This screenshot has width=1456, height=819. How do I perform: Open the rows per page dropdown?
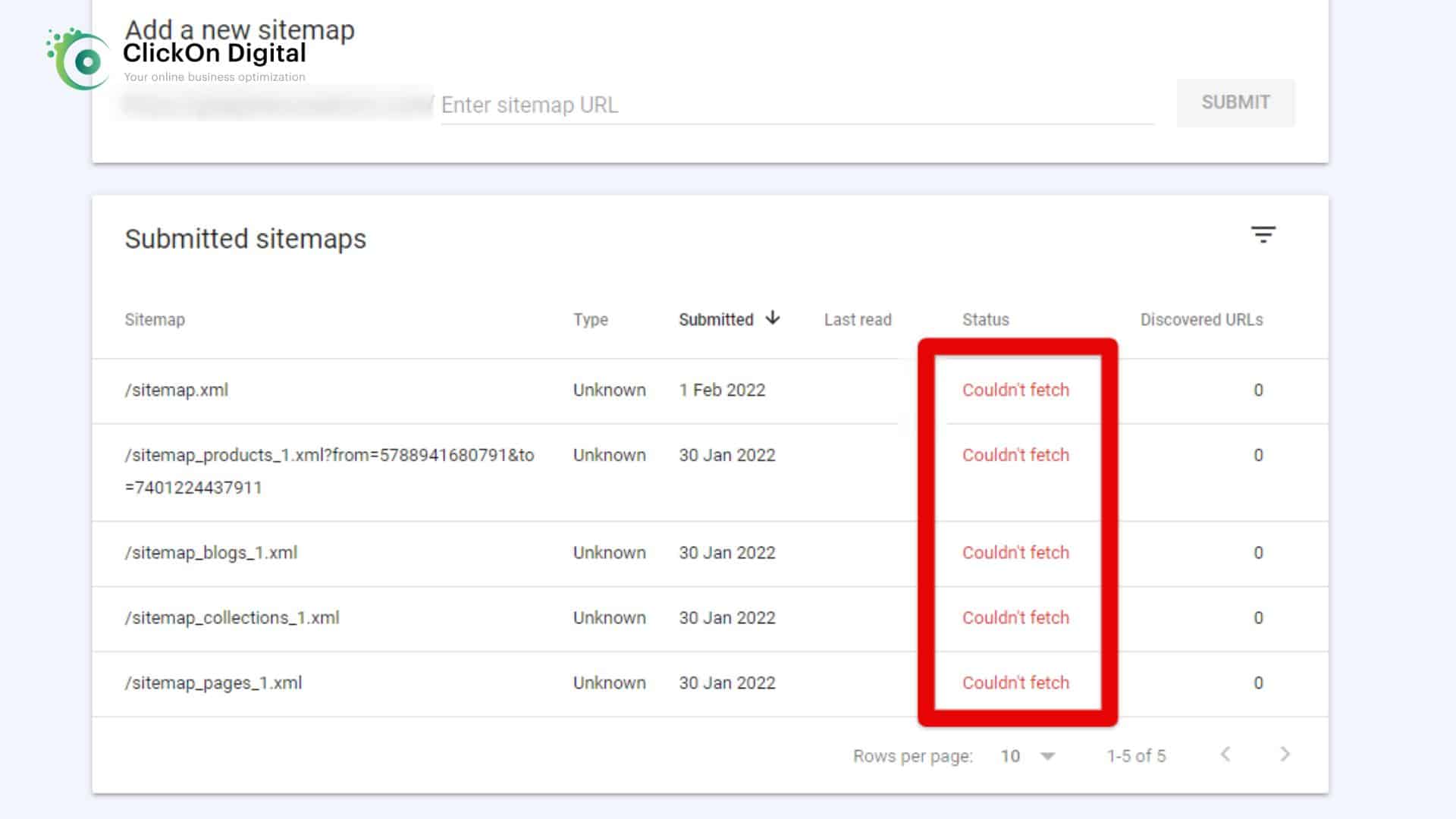pos(1028,756)
